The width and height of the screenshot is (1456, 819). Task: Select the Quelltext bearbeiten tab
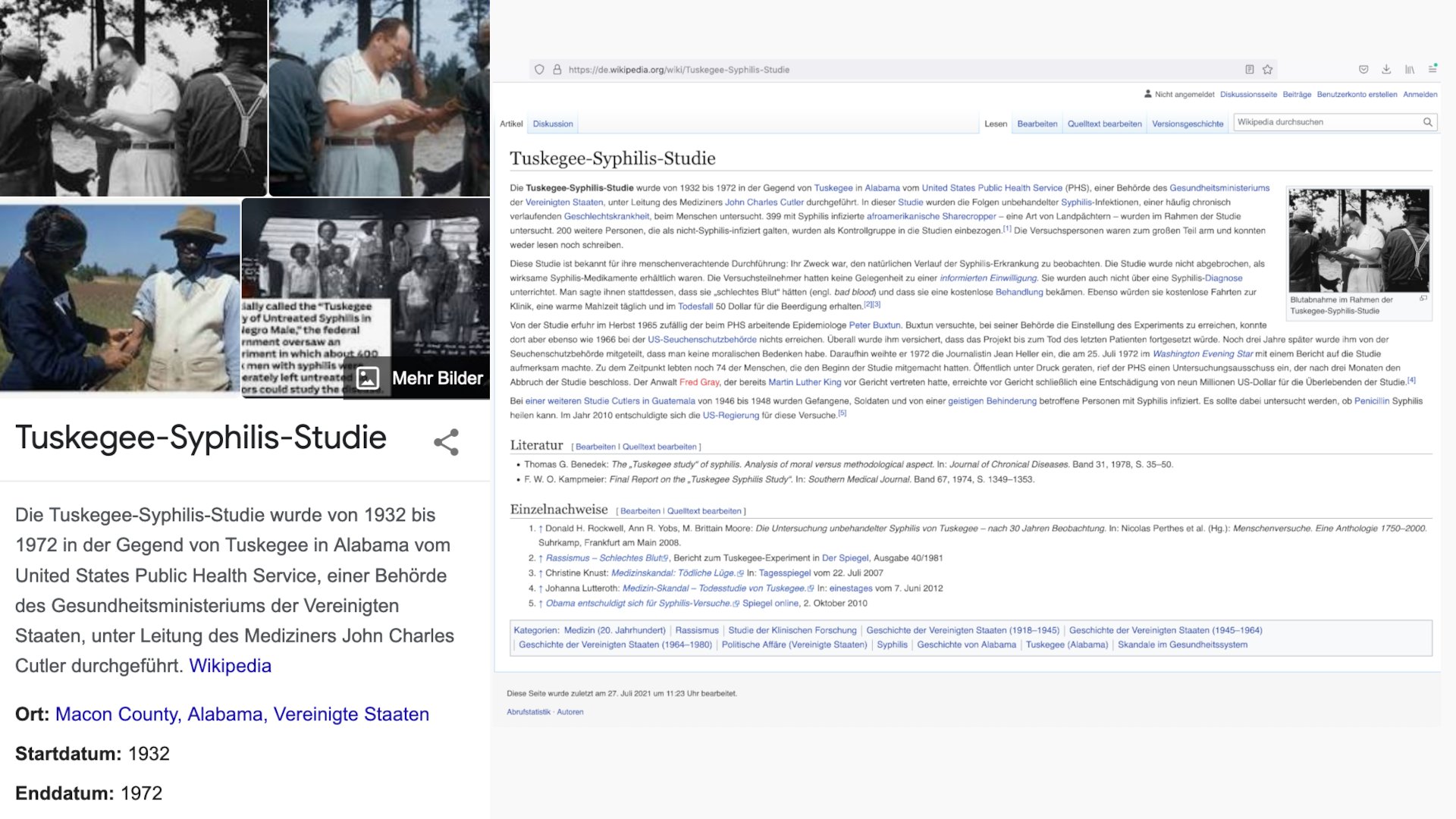click(1104, 124)
